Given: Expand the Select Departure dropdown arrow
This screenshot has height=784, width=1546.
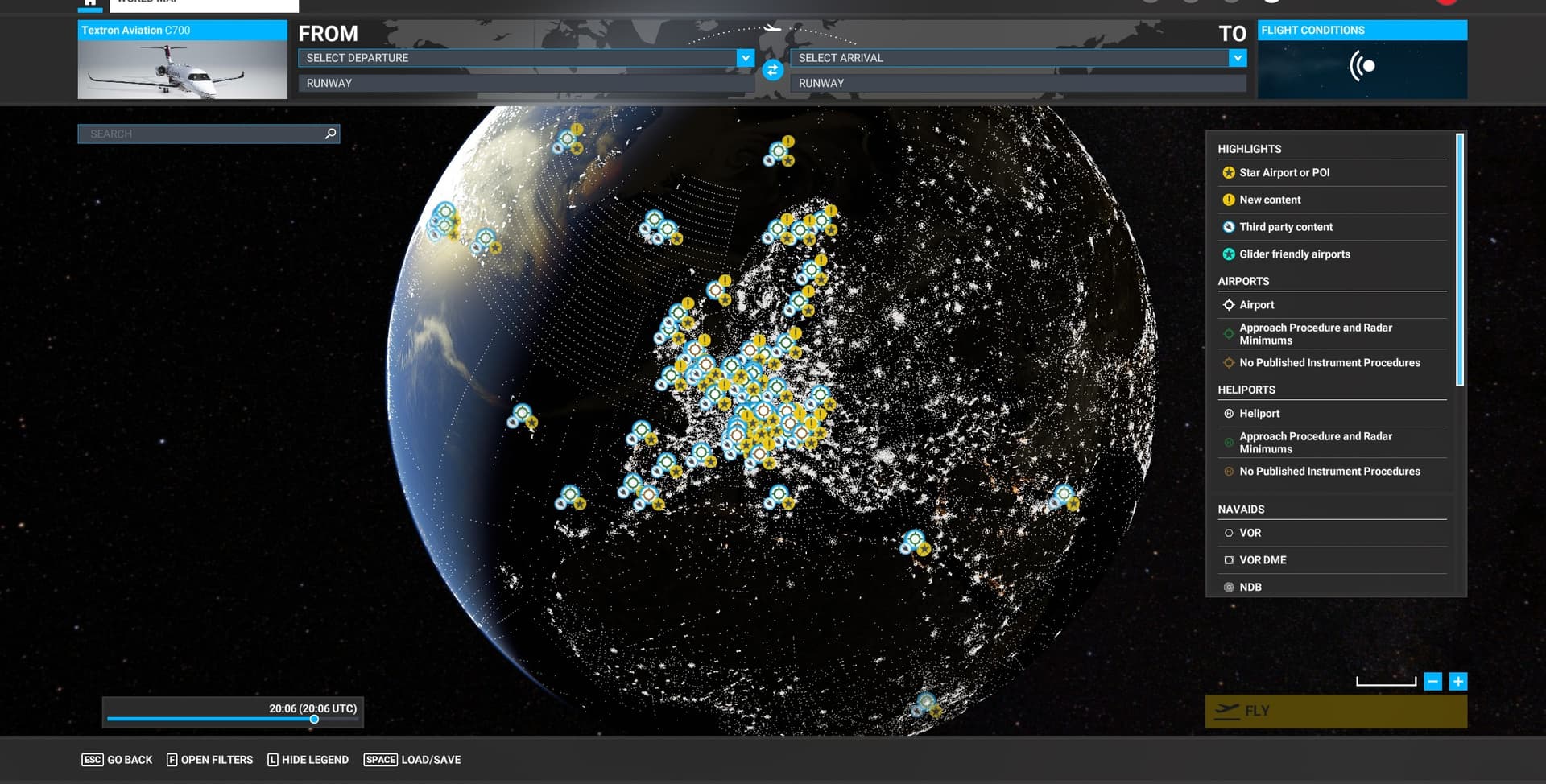Looking at the screenshot, I should tap(745, 58).
